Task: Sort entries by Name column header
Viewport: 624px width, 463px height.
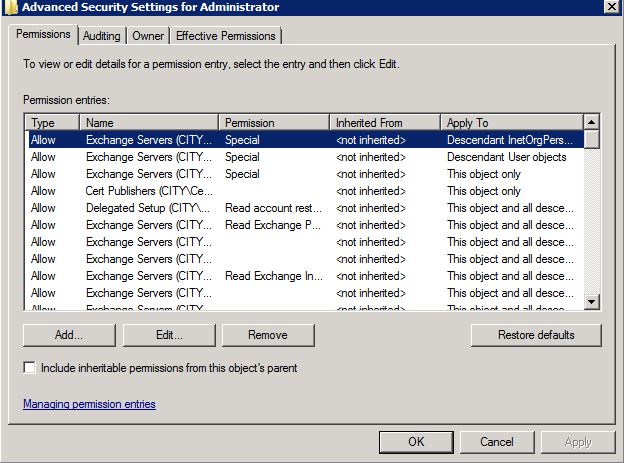Action: [149, 123]
